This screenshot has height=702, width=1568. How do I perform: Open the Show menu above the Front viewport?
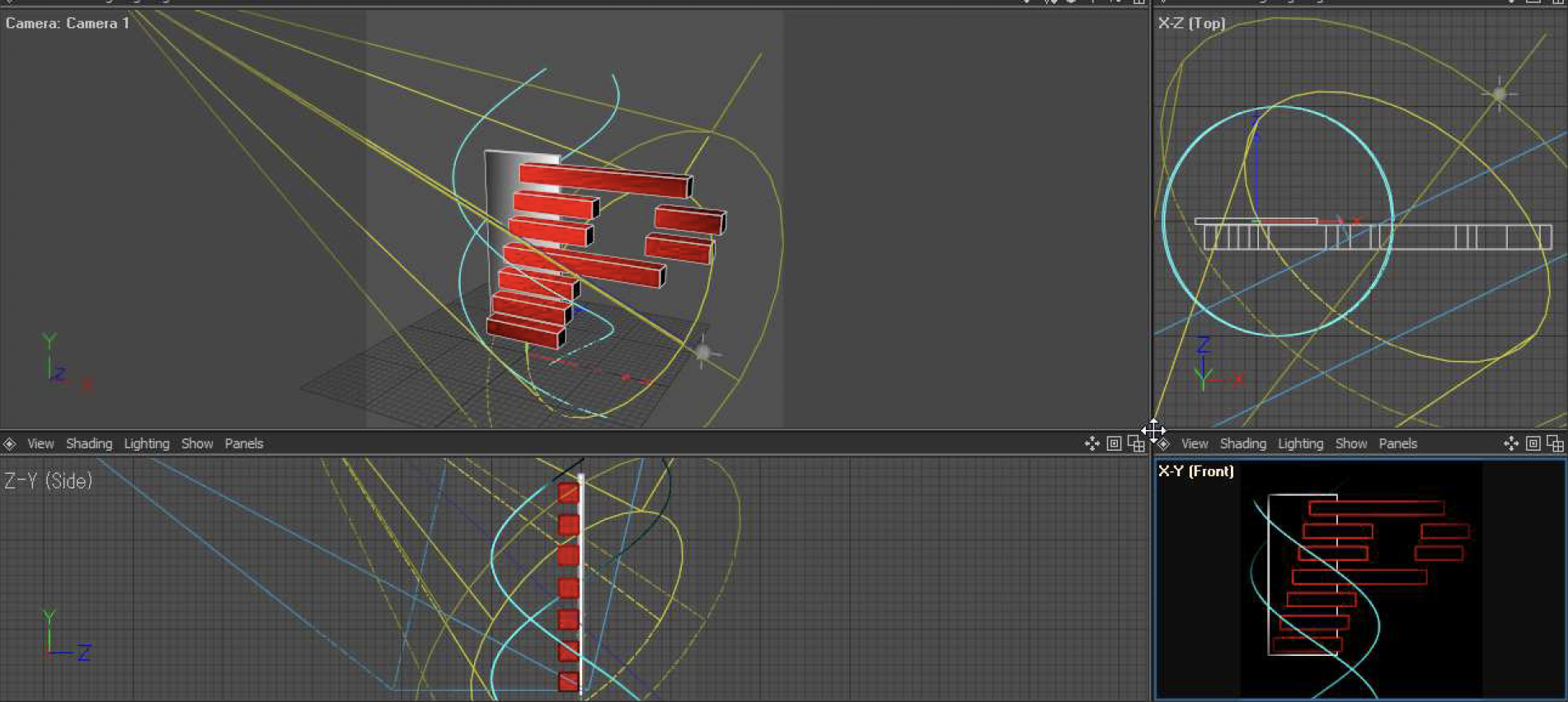tap(1350, 444)
